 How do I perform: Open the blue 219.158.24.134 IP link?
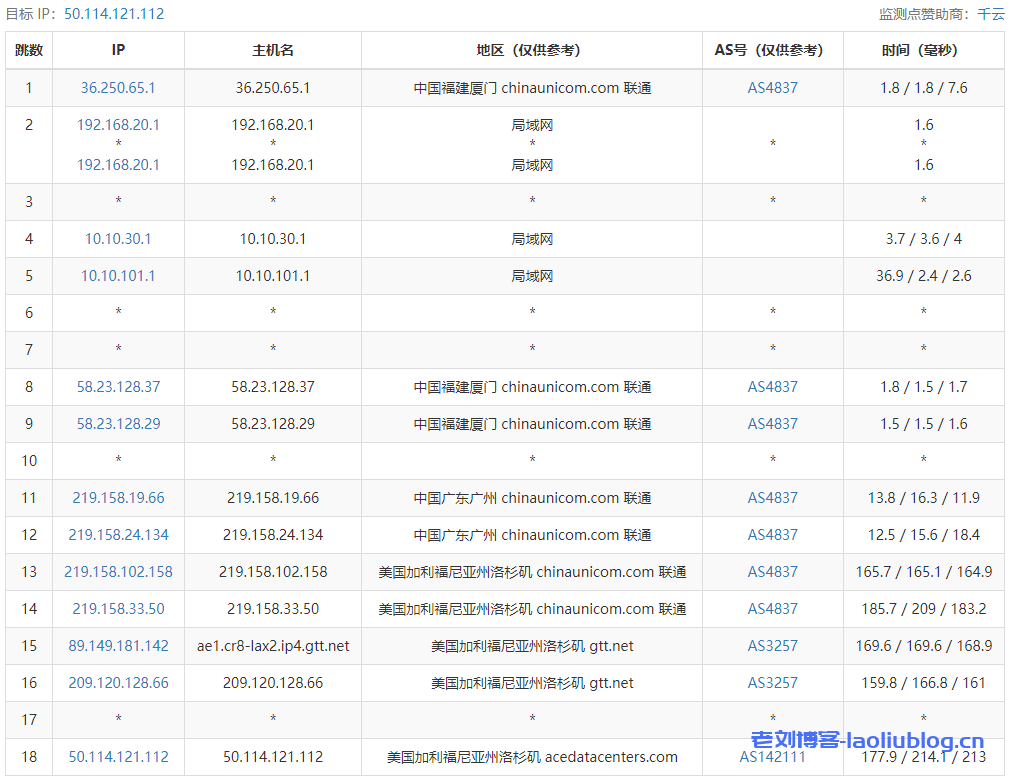tap(118, 535)
